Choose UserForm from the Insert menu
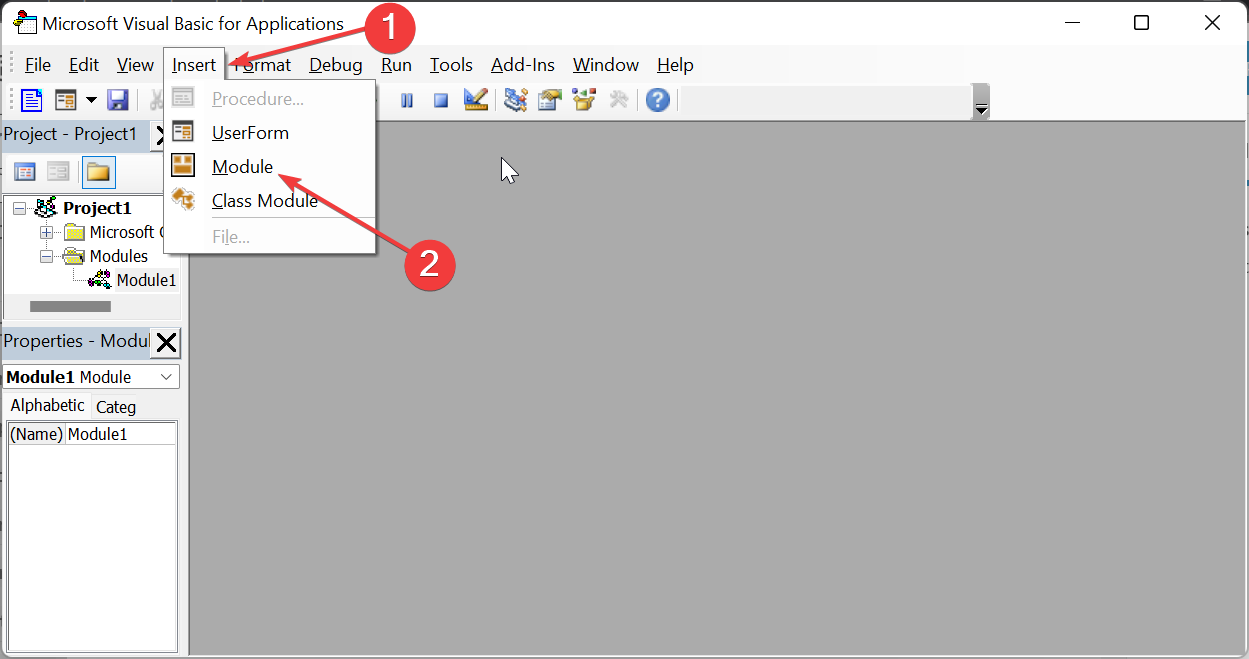The image size is (1249, 659). pos(270,133)
